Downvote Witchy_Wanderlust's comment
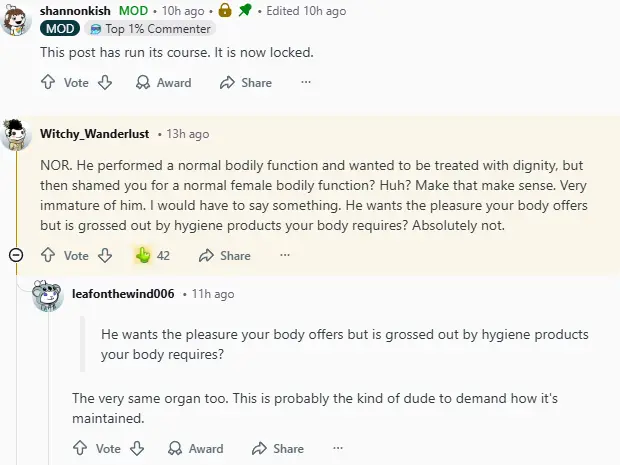Screen dimensions: 620x465 coord(105,256)
